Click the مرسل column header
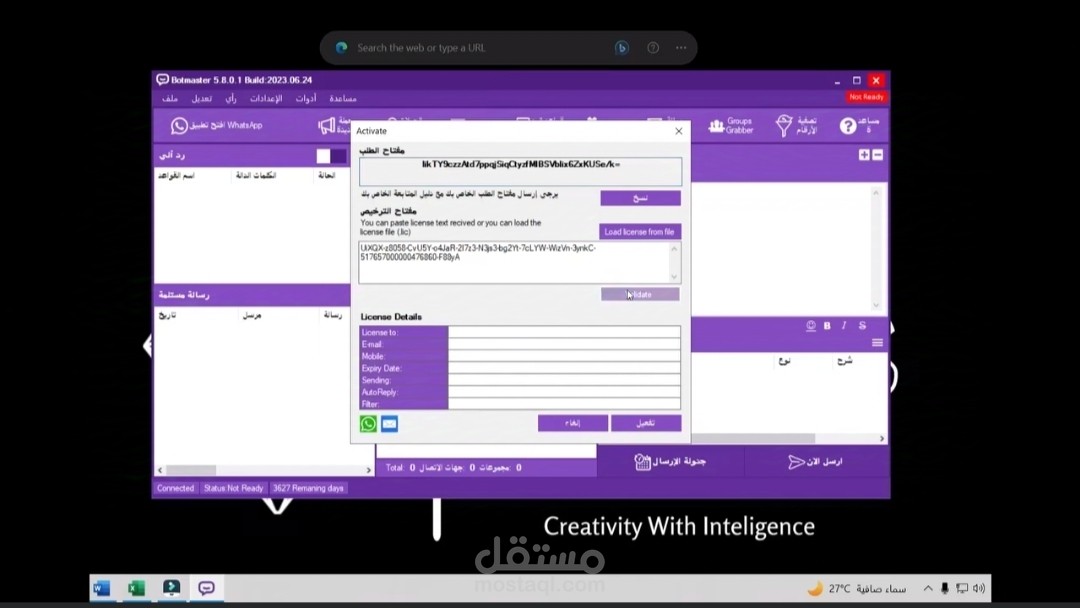 coord(252,315)
